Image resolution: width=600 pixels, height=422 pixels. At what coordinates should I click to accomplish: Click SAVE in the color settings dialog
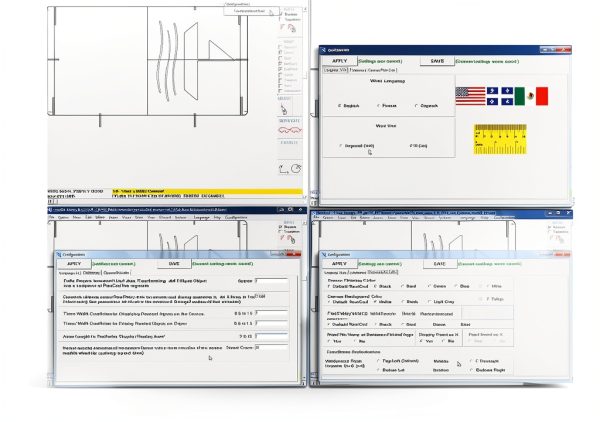(440, 264)
